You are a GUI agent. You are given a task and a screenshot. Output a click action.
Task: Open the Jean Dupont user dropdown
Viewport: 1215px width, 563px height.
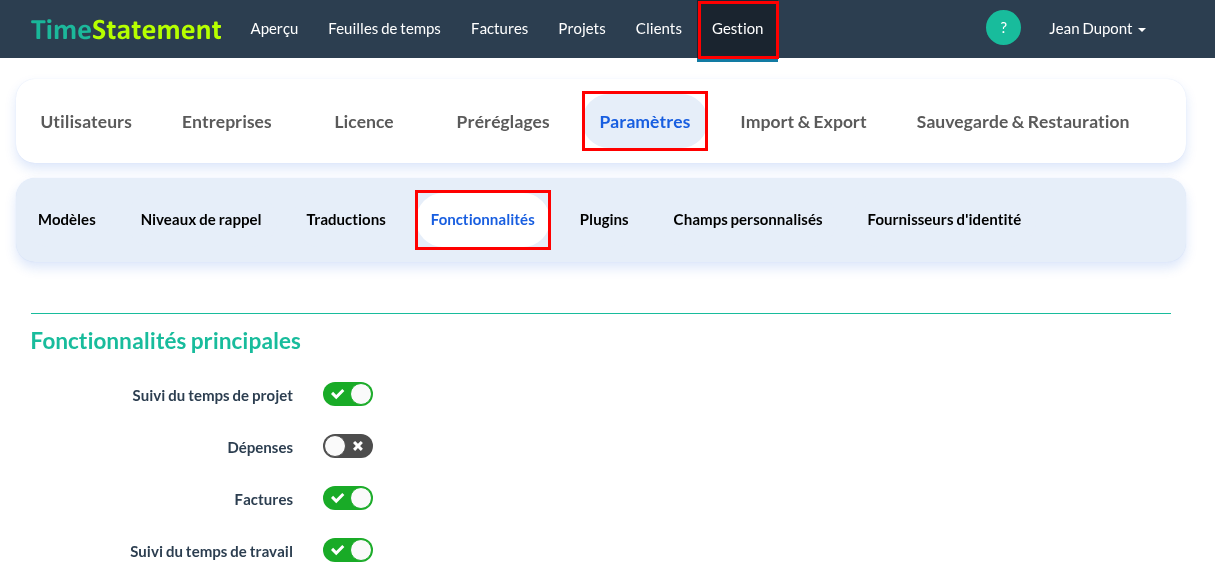1097,29
